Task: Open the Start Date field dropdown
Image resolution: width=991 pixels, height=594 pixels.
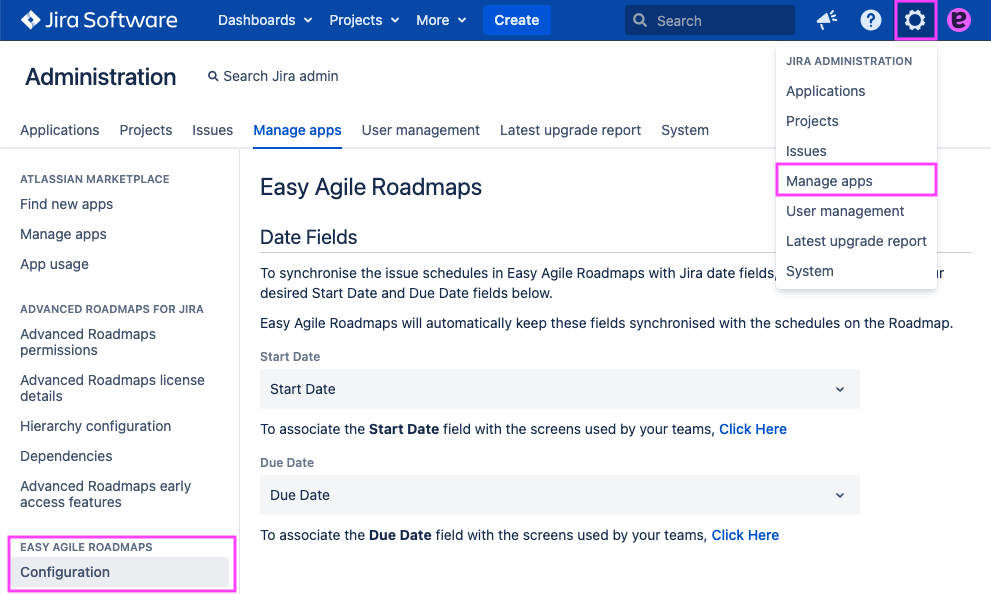Action: tap(559, 389)
